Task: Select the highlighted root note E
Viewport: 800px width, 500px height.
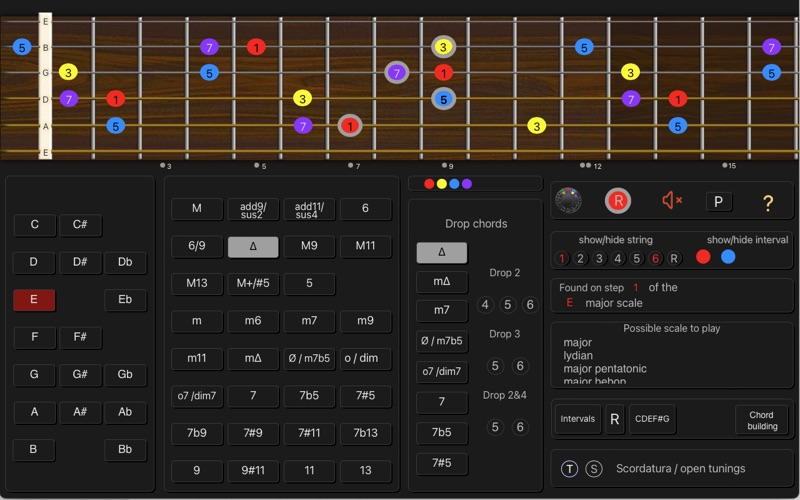Action: pyautogui.click(x=34, y=299)
